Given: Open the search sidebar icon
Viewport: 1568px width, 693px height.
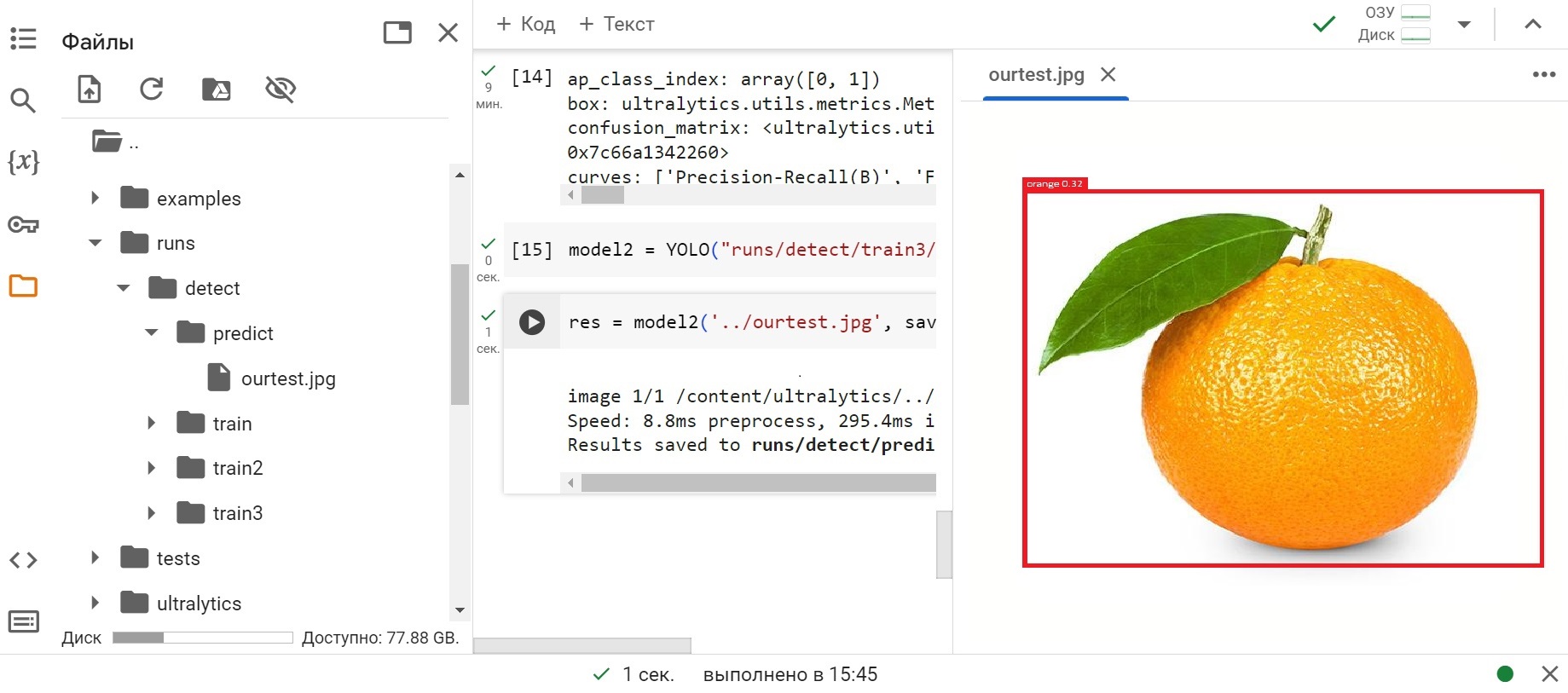Looking at the screenshot, I should click(23, 101).
